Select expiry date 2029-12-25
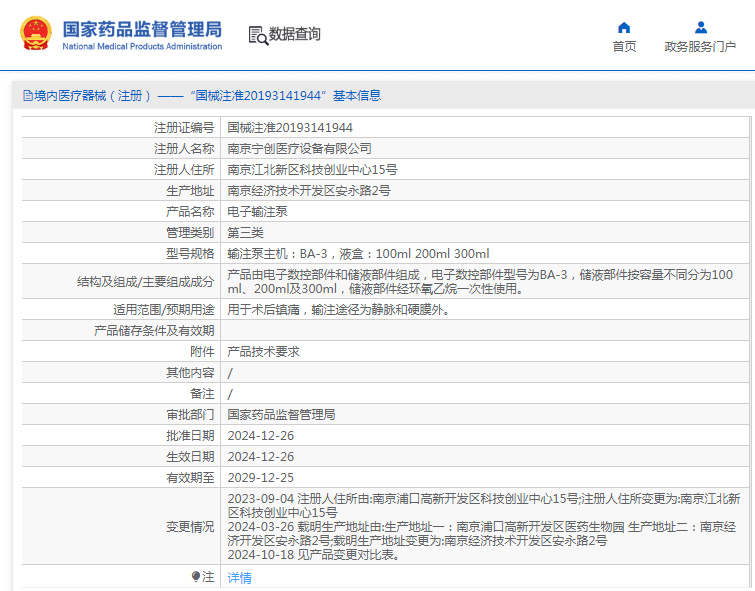The height and width of the screenshot is (591, 755). click(x=260, y=478)
